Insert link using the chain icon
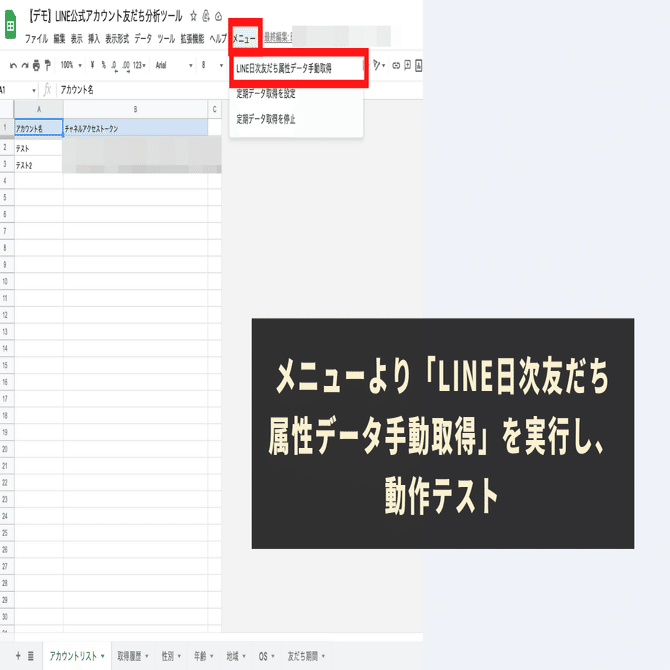 coord(396,65)
